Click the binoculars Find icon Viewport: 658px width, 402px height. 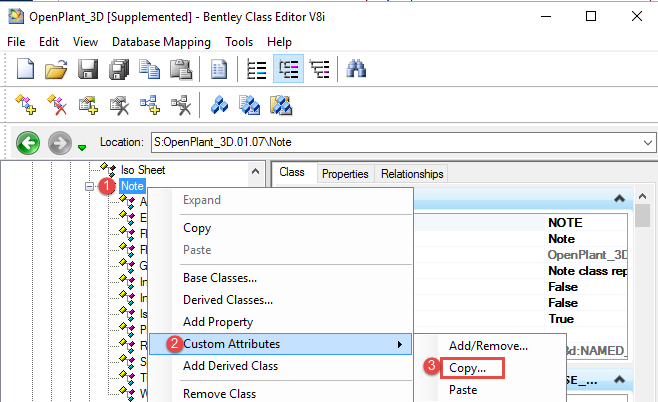(x=356, y=69)
